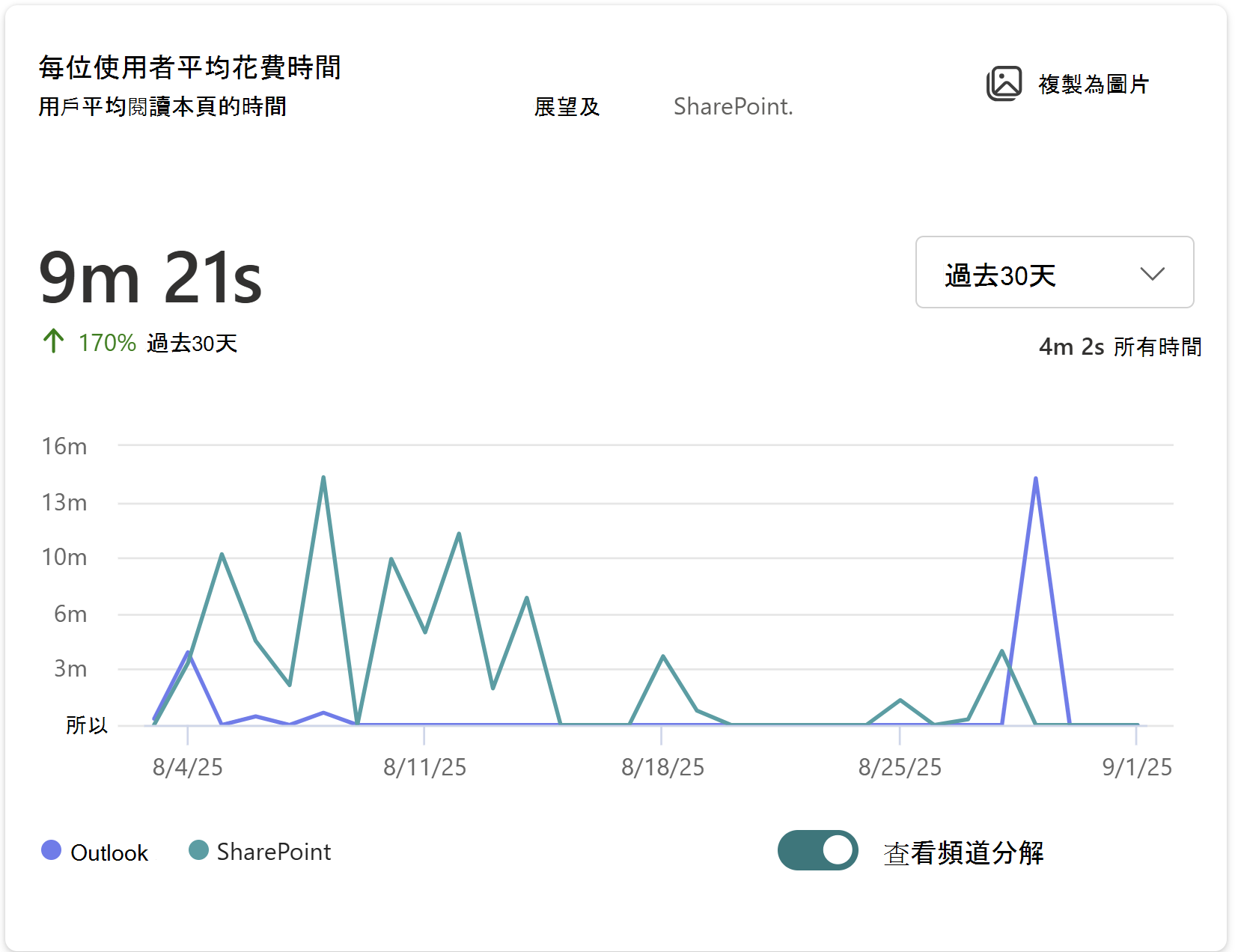Click the 16m y-axis label
The height and width of the screenshot is (952, 1235).
pyautogui.click(x=64, y=447)
